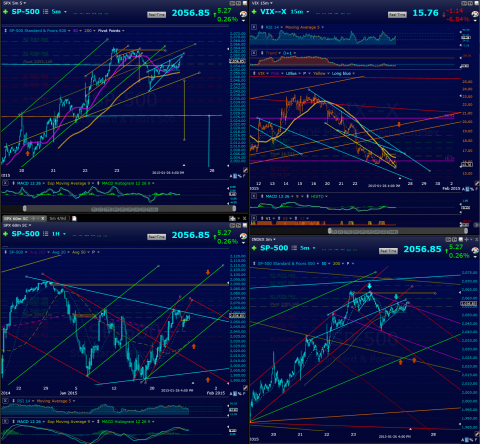Close MACD pane in VIX 15m chart with its box

254,196
